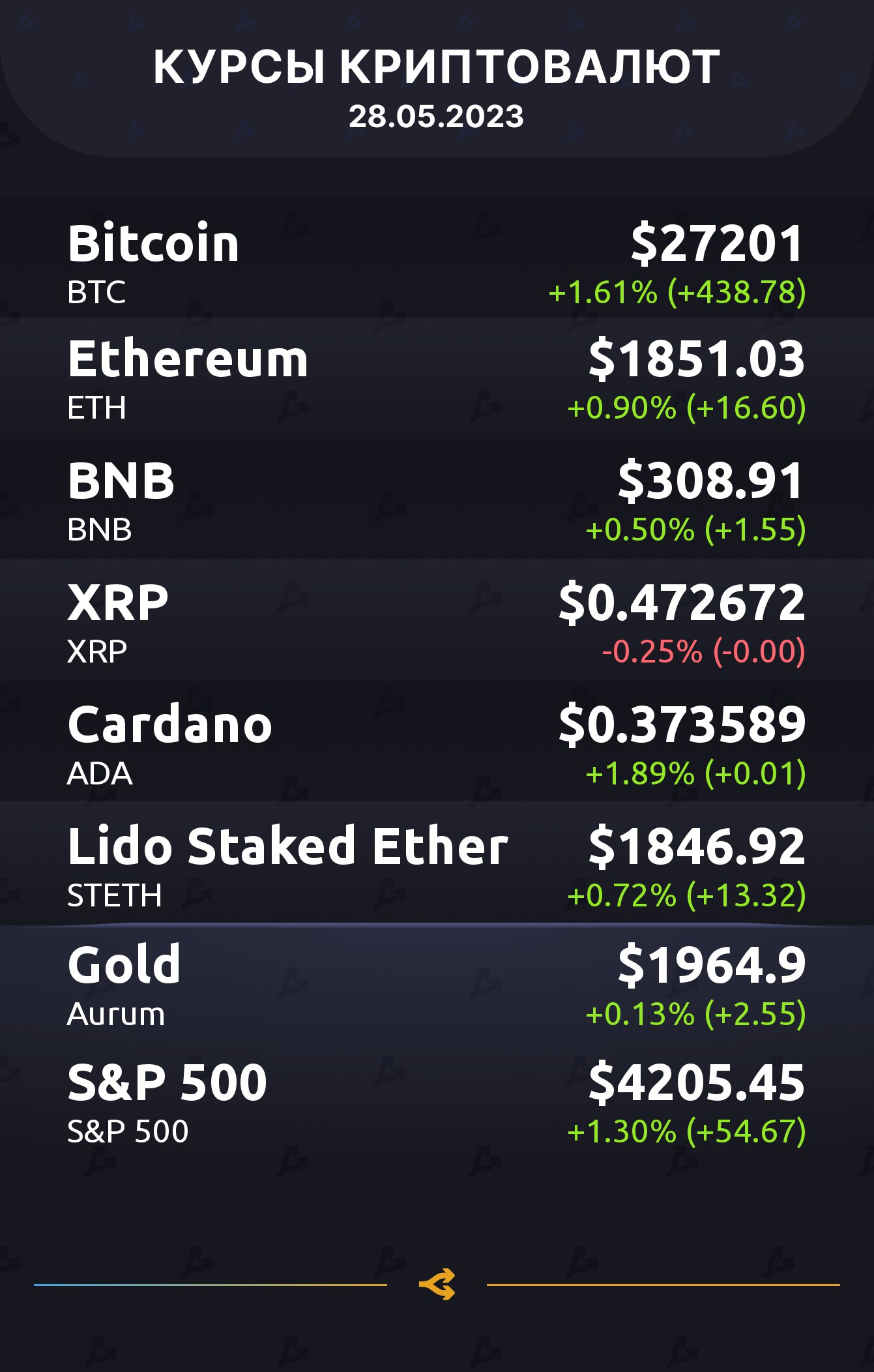Select Lido Staked Ether name
This screenshot has height=1372, width=874.
(x=287, y=846)
